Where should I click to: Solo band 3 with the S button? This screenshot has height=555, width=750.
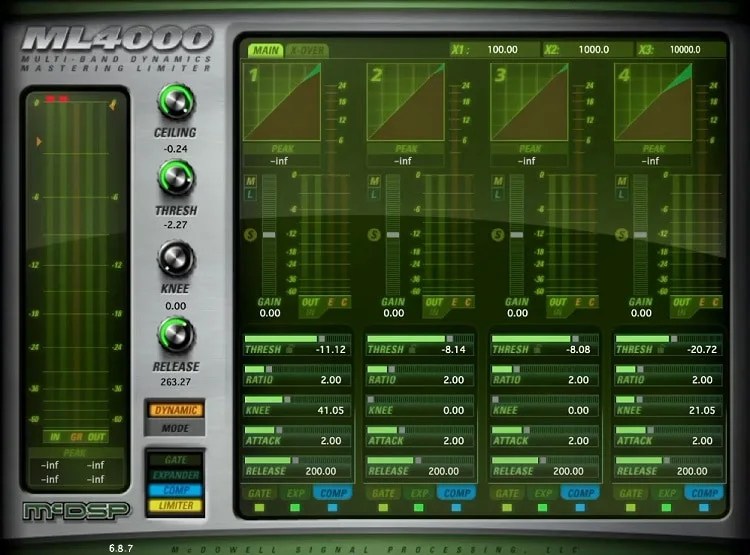[498, 235]
